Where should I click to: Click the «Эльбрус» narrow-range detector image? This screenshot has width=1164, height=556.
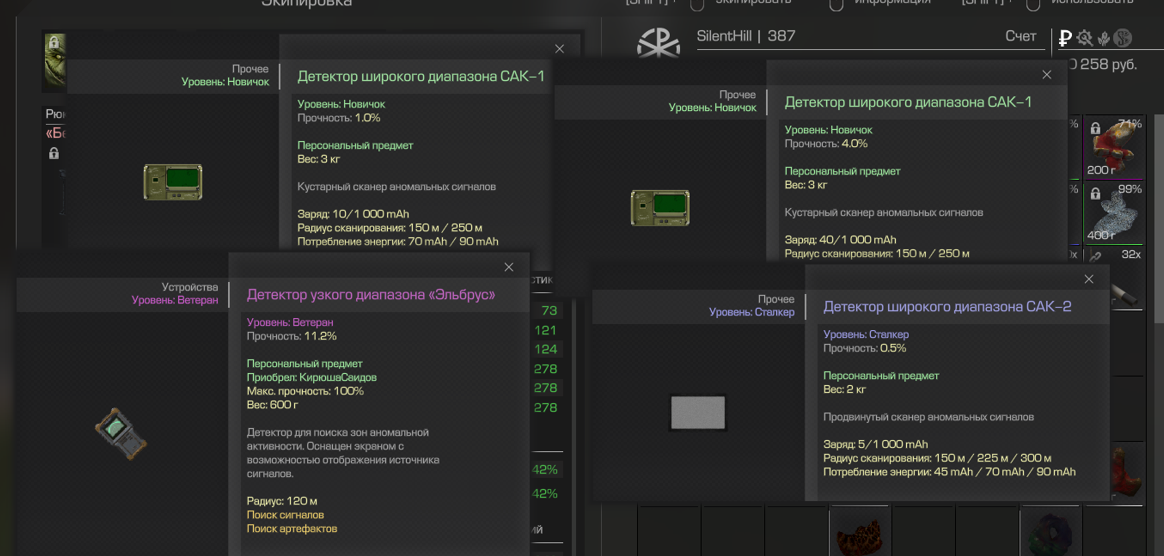click(x=121, y=432)
